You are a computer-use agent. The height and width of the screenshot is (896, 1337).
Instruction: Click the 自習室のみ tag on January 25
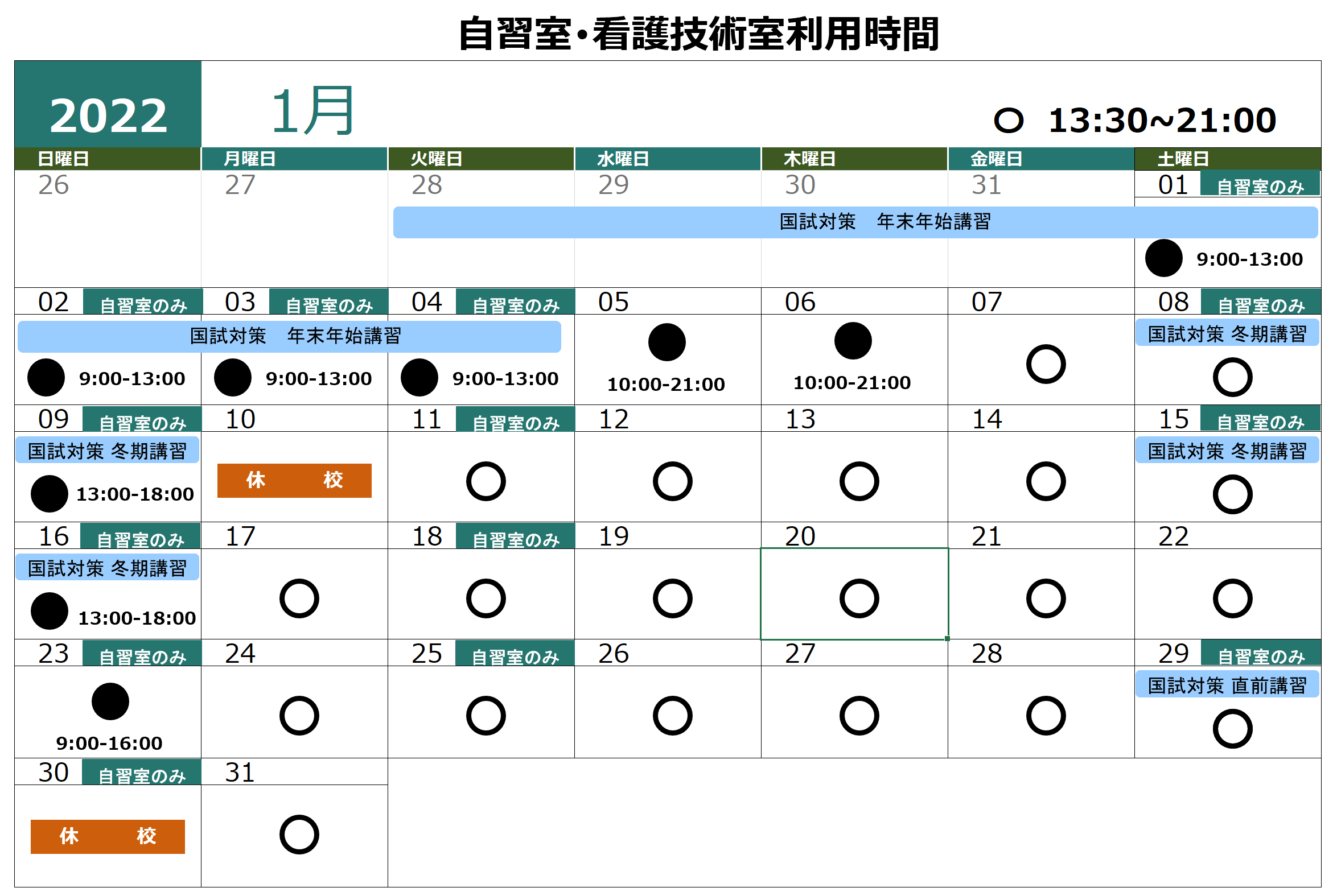point(515,654)
